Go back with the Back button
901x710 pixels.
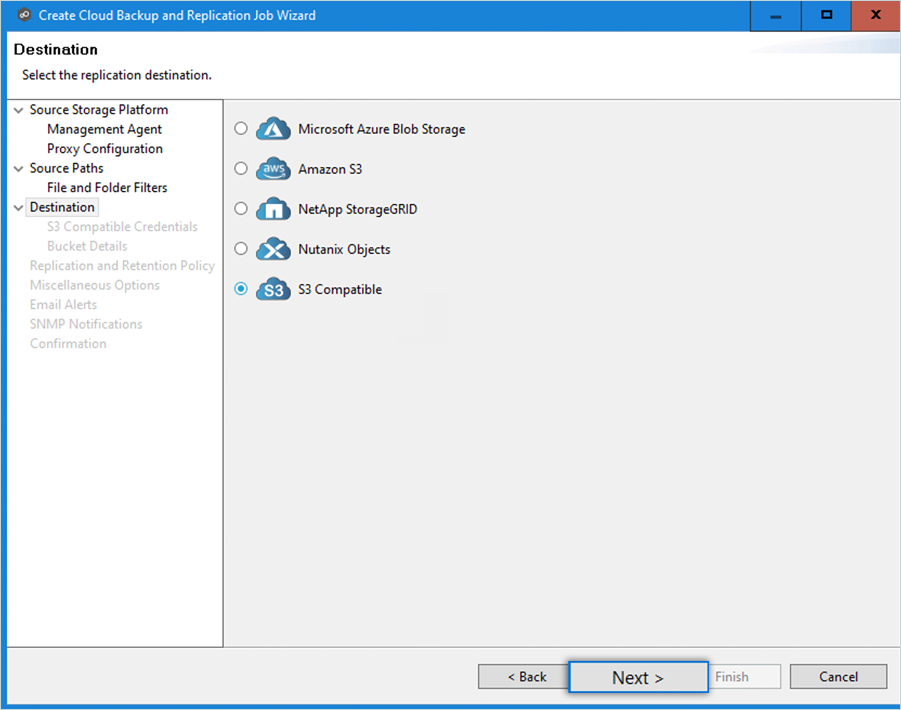coord(523,677)
